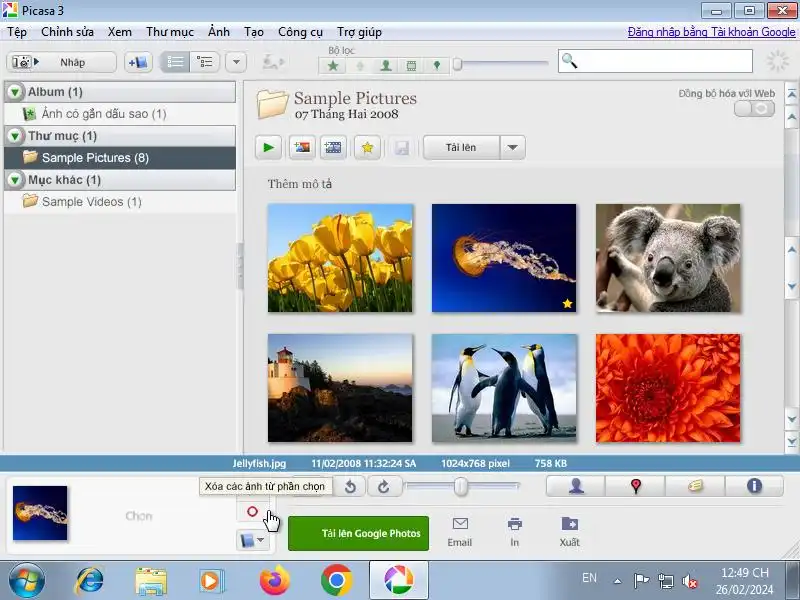Create a photo collage from folder
This screenshot has height=600, width=800.
(302, 147)
